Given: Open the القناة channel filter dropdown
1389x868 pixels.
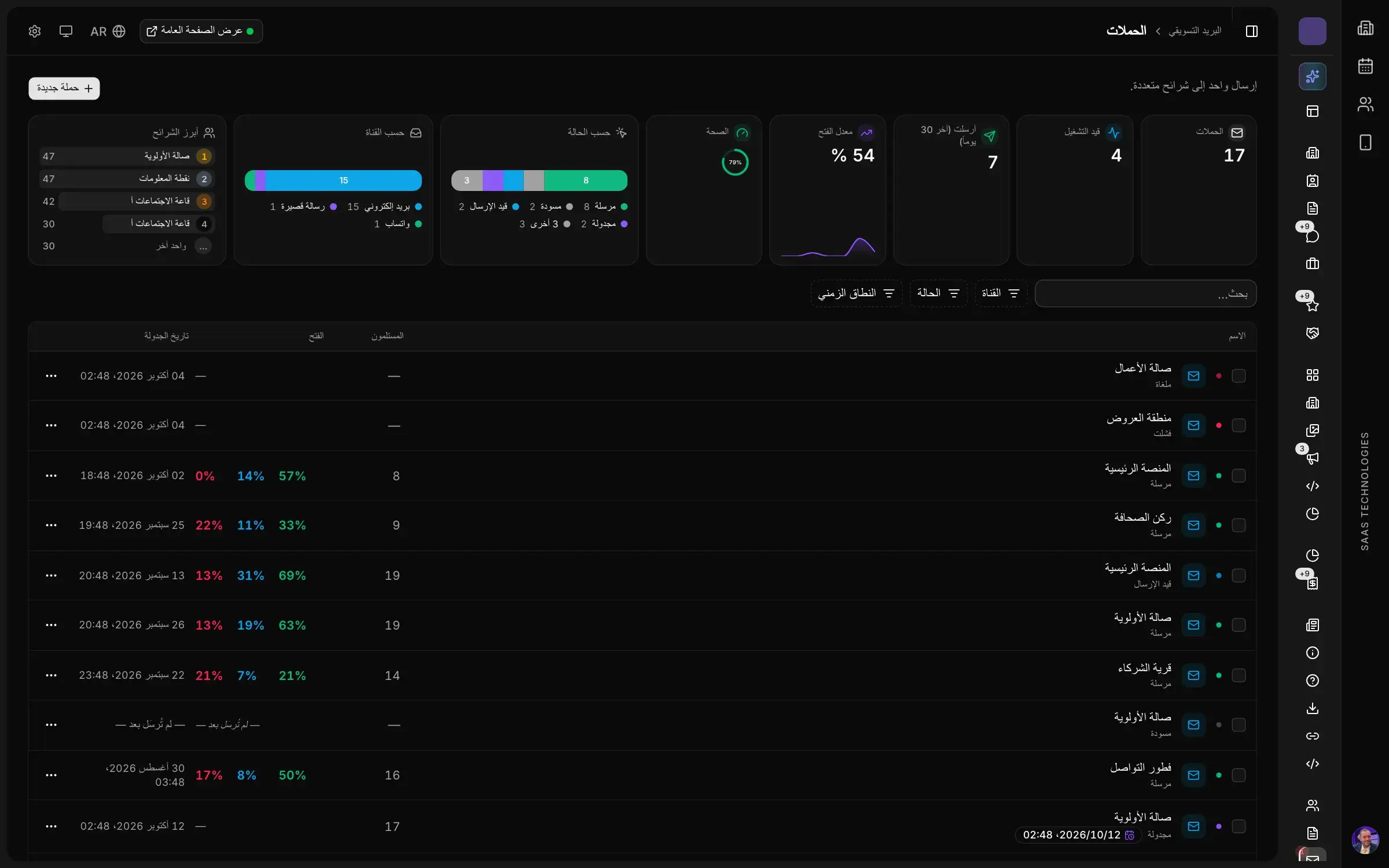Looking at the screenshot, I should [x=1001, y=293].
